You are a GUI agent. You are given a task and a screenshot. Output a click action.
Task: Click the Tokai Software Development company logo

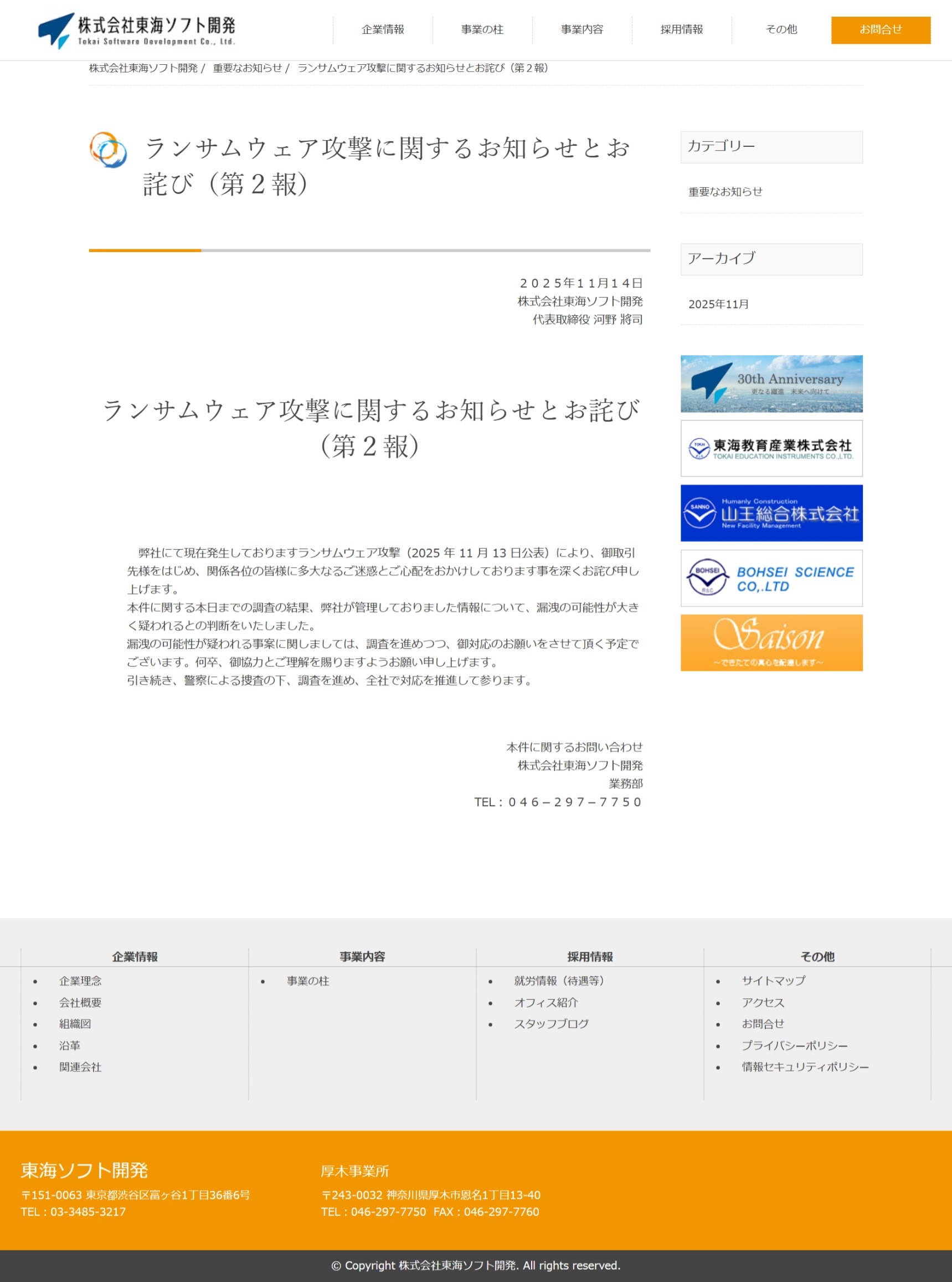(137, 30)
